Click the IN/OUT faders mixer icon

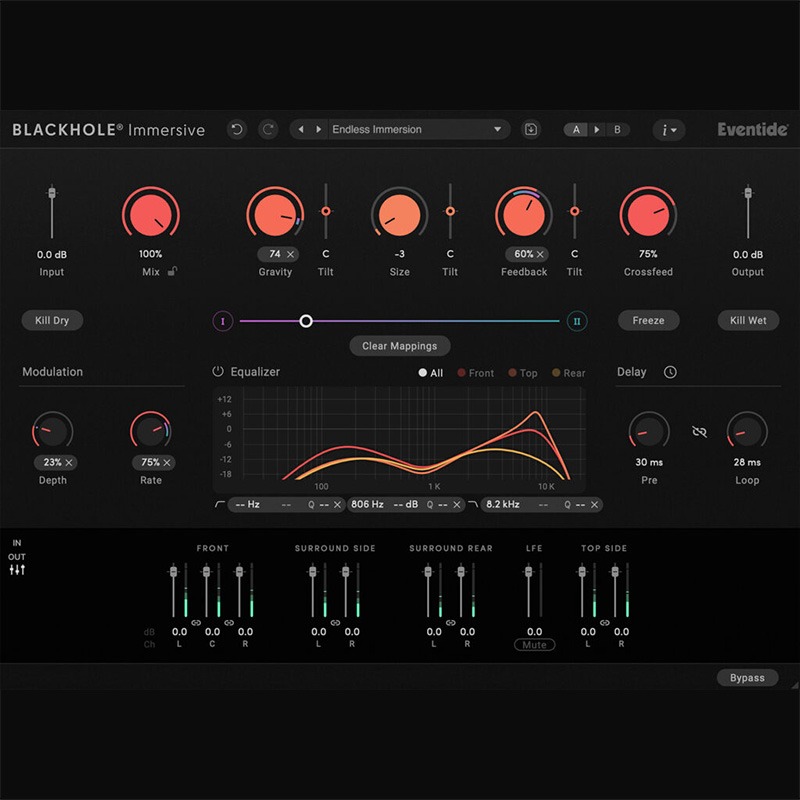[17, 570]
